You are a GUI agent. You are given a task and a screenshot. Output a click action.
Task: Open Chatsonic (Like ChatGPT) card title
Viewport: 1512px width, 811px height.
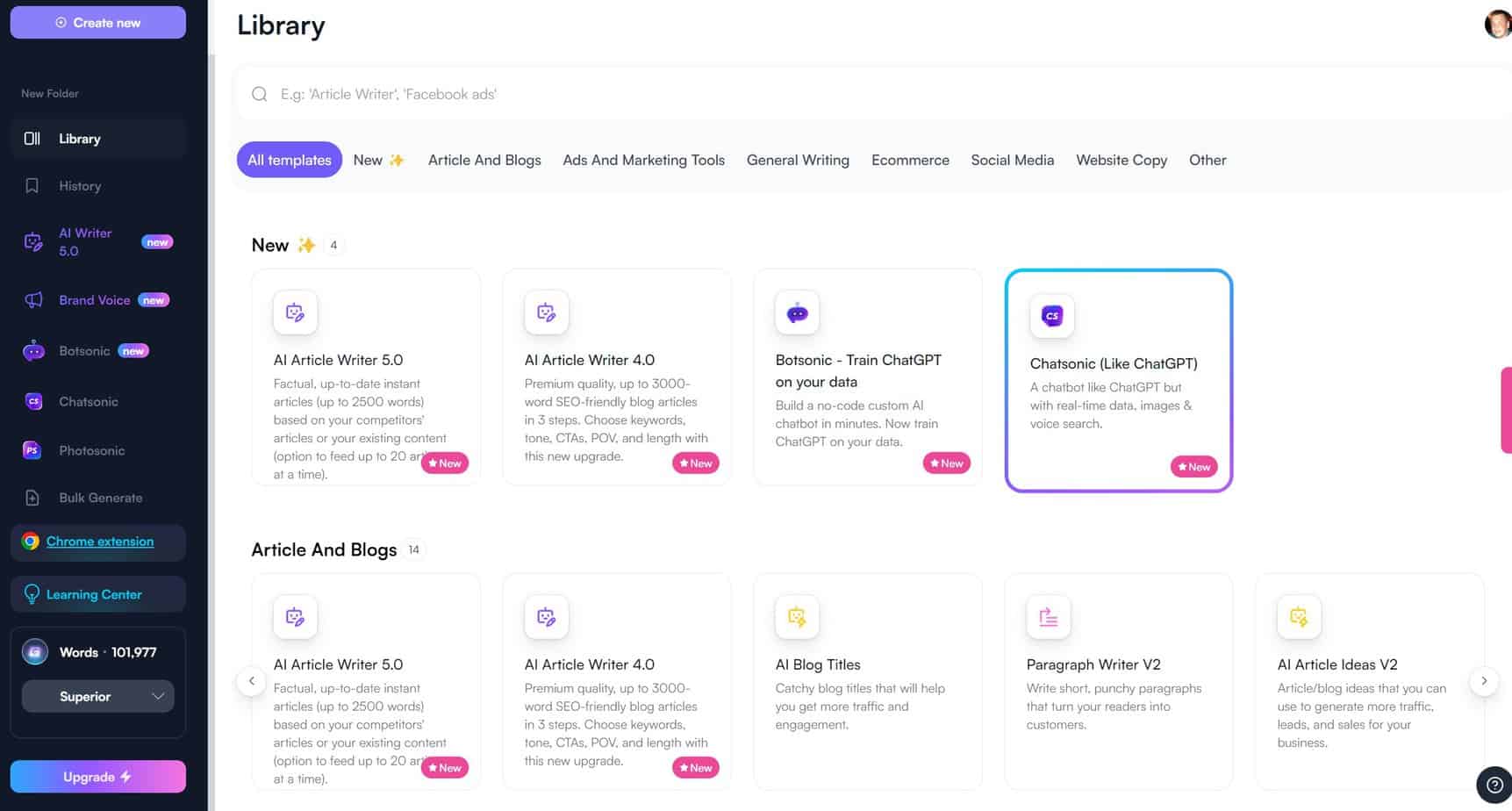click(1114, 363)
